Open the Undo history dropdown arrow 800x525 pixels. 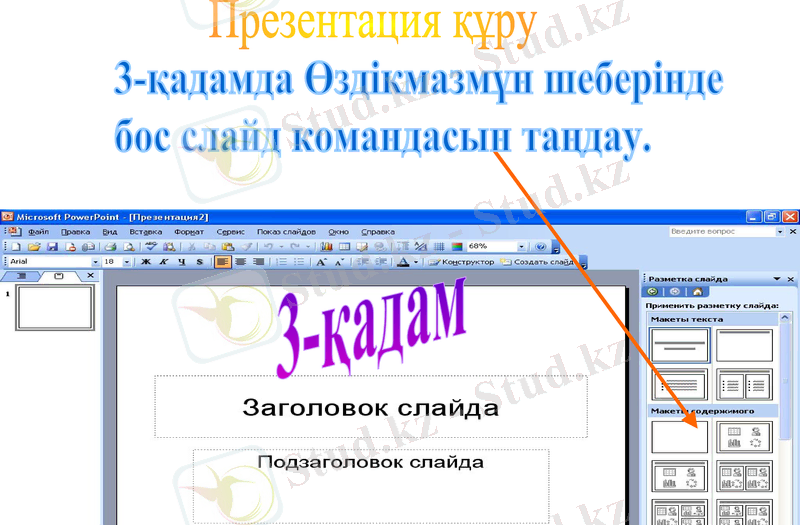pos(281,247)
